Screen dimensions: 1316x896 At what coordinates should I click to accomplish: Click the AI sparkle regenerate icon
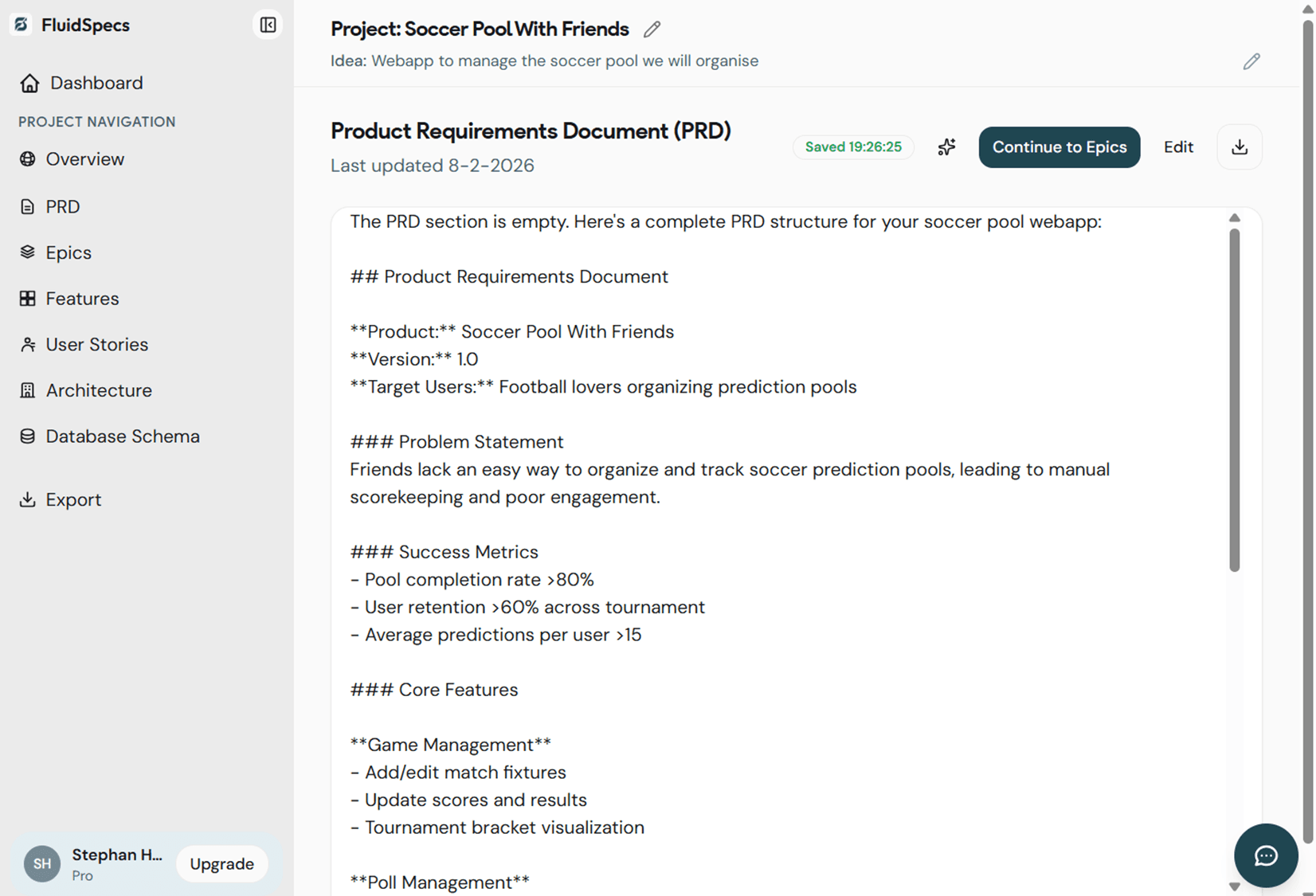946,147
